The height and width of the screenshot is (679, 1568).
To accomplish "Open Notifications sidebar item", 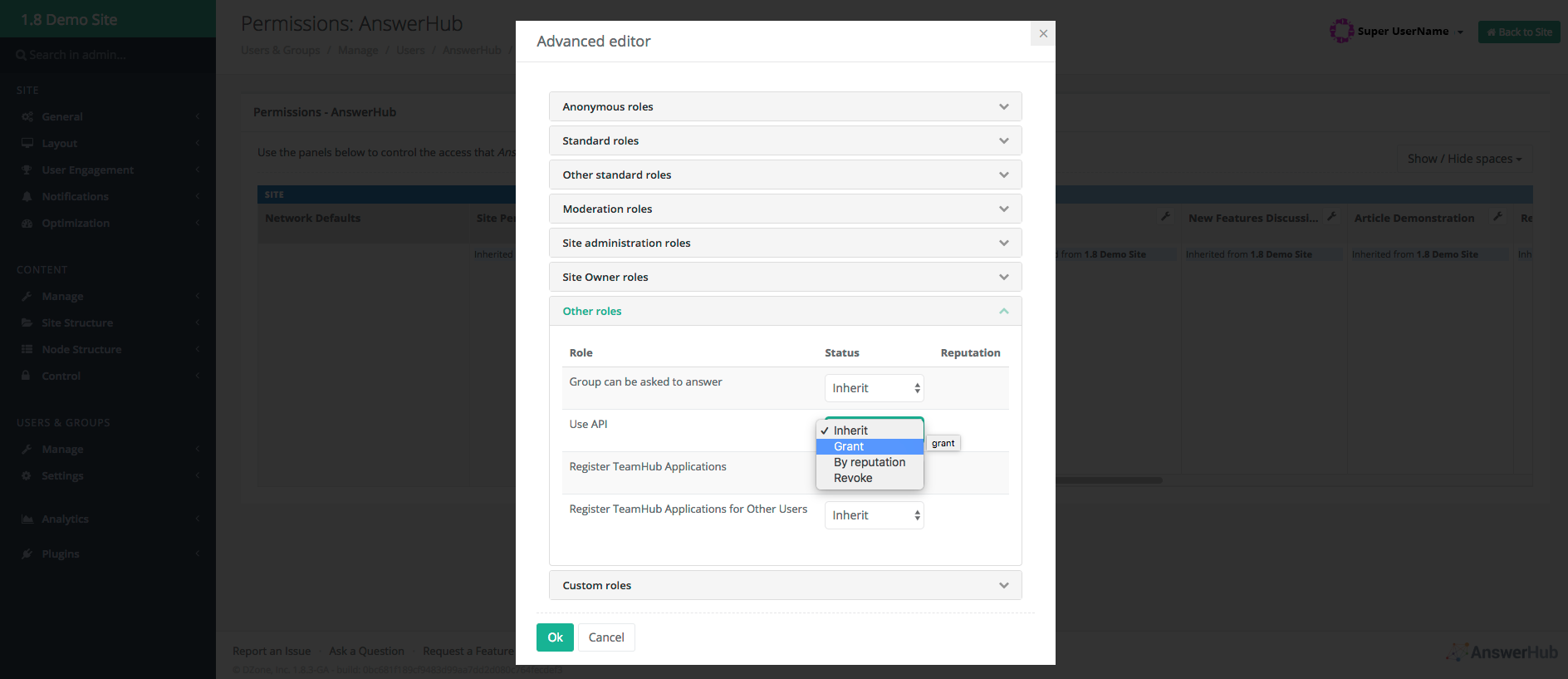I will tap(108, 196).
